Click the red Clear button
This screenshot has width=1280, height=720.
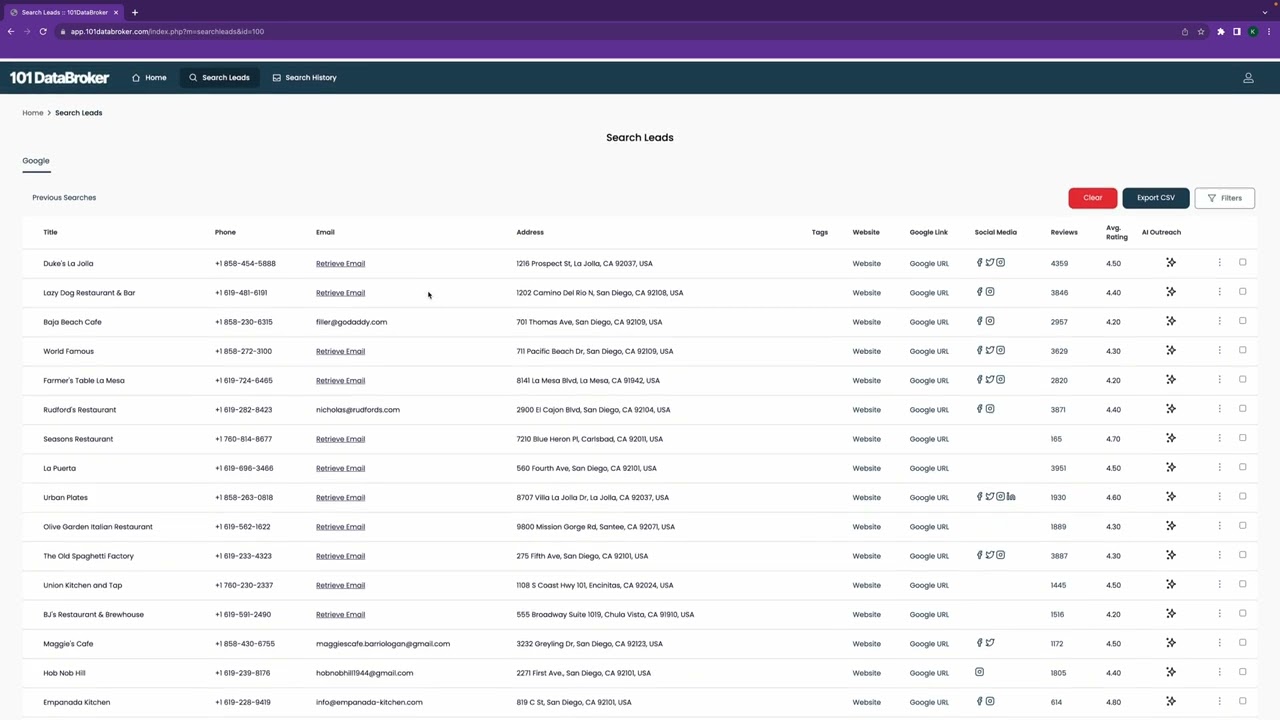[x=1093, y=198]
